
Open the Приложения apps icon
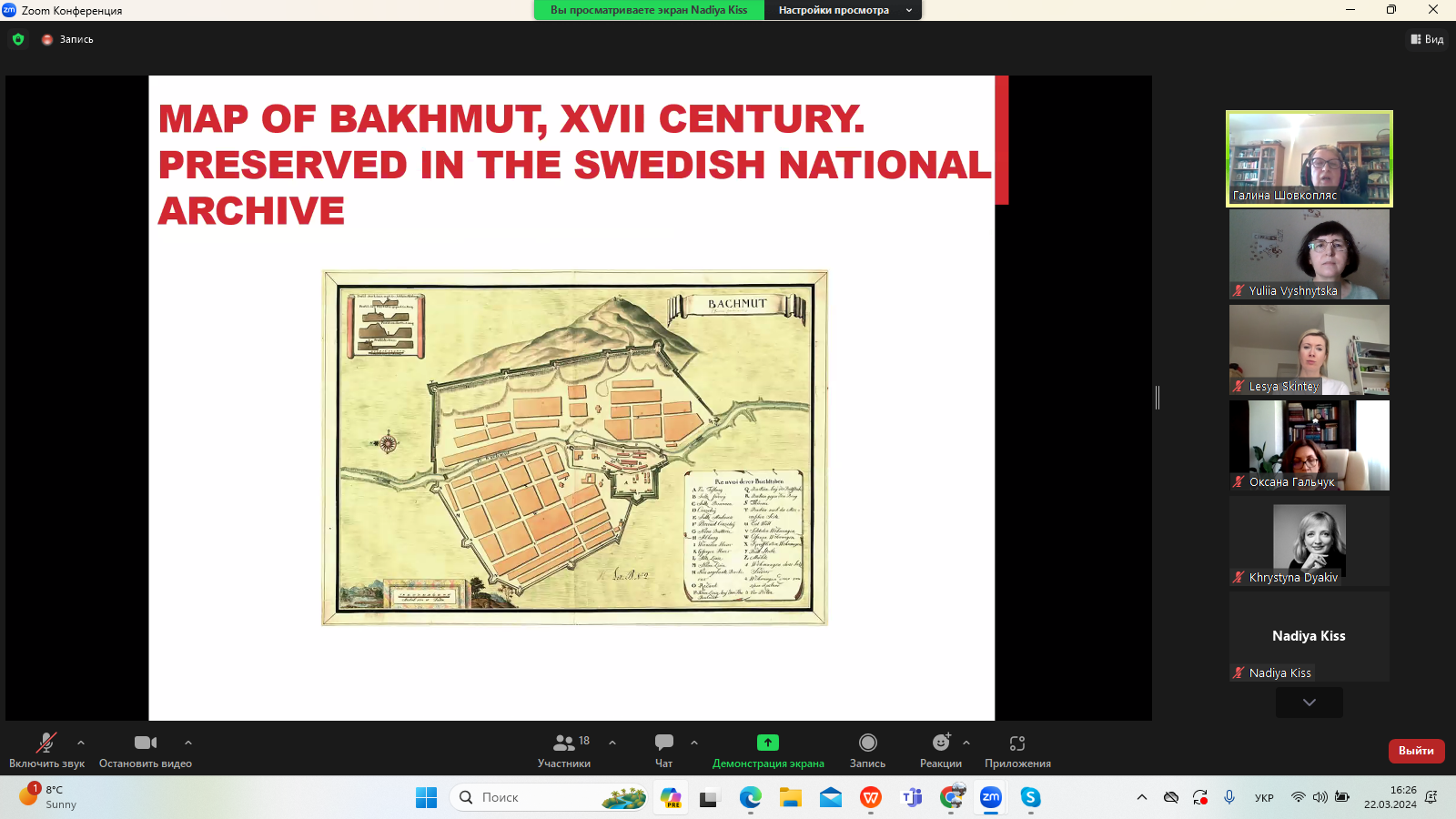coord(1017,743)
